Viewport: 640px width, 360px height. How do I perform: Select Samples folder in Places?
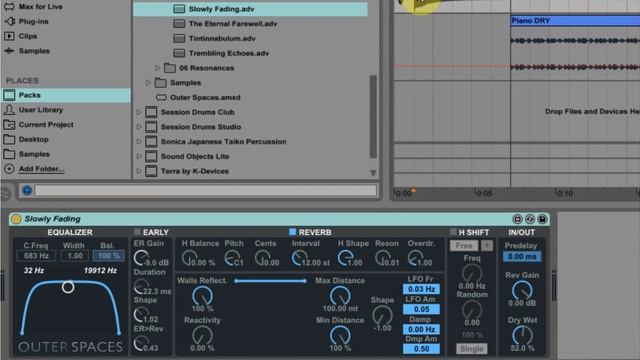pyautogui.click(x=28, y=154)
